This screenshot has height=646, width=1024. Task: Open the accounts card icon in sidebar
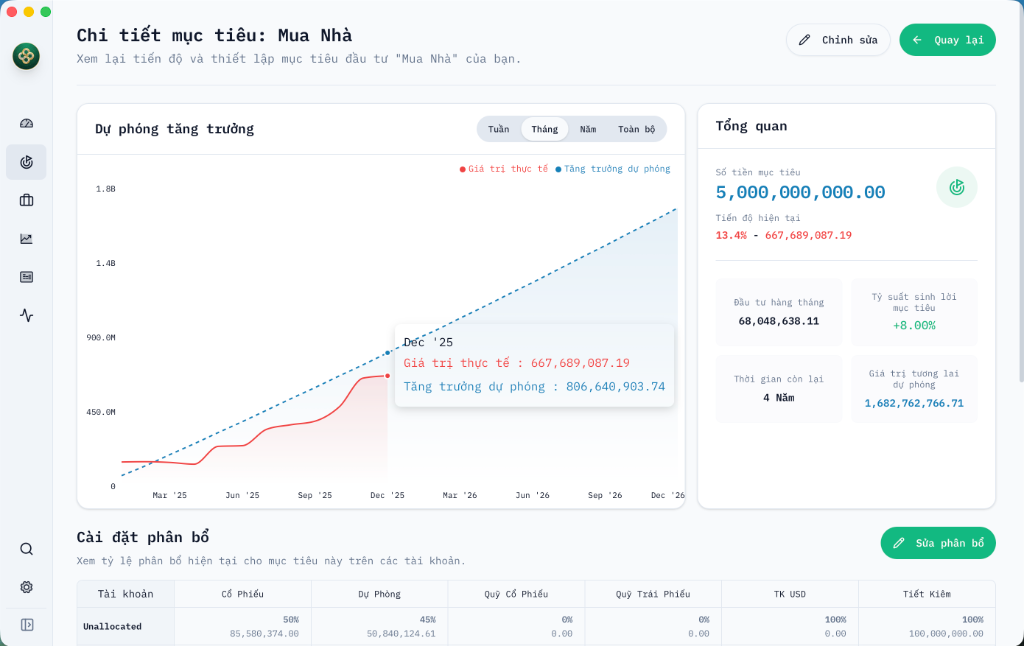[26, 277]
